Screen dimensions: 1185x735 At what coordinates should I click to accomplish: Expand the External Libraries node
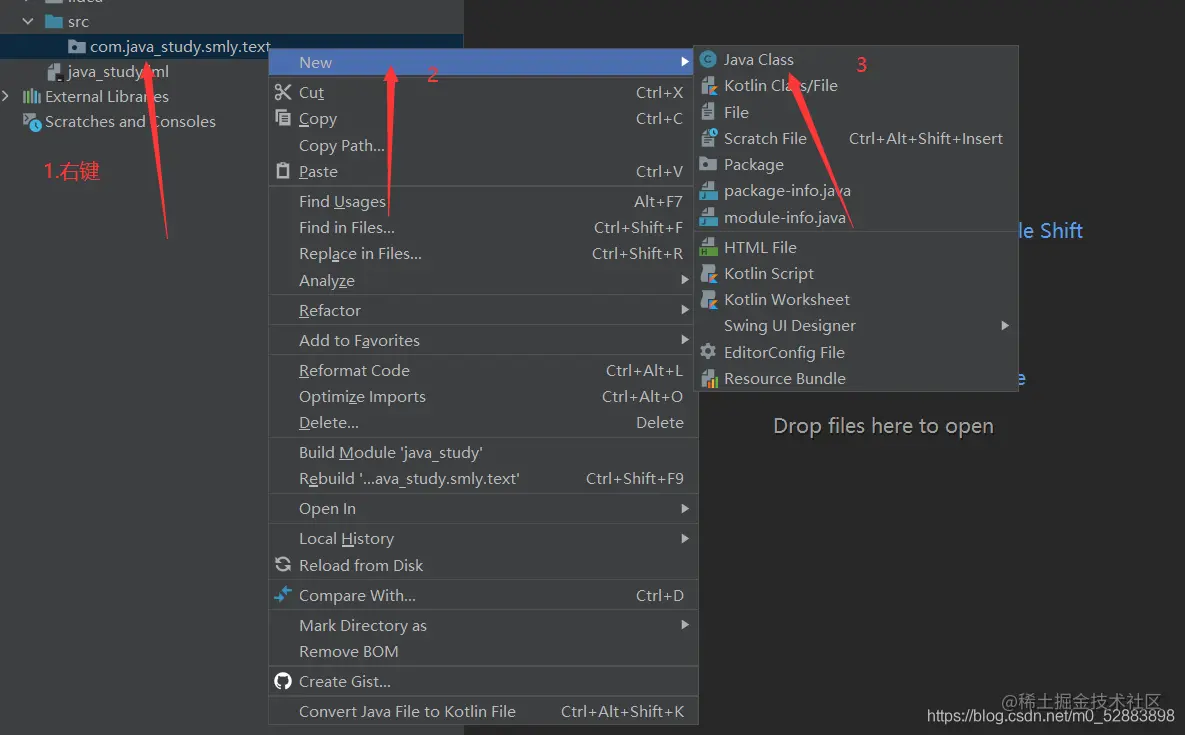pyautogui.click(x=6, y=96)
